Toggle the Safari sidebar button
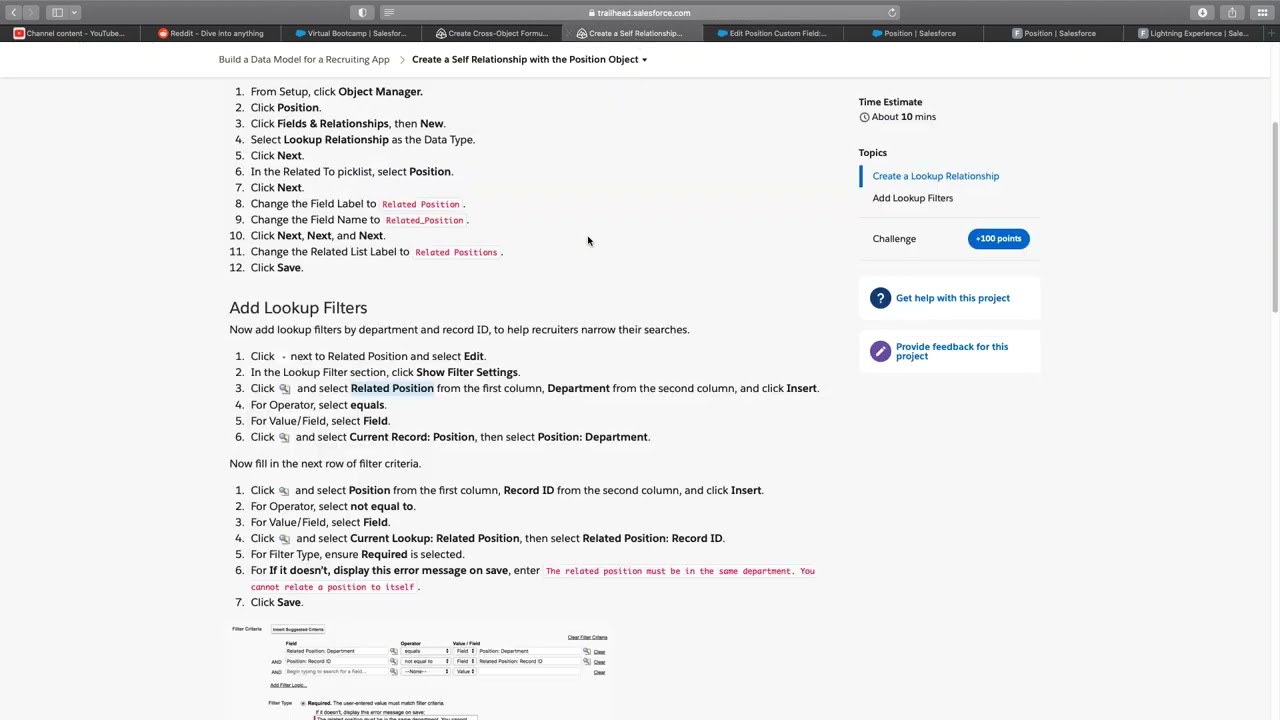 coord(58,12)
